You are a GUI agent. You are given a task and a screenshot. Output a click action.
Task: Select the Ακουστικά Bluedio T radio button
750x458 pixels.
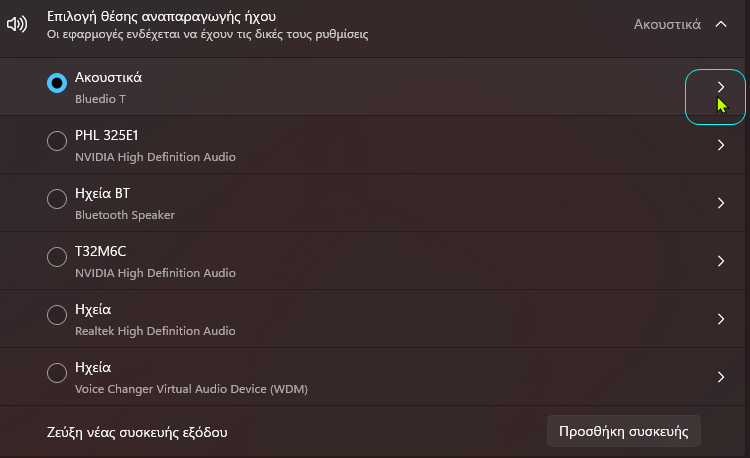click(57, 83)
